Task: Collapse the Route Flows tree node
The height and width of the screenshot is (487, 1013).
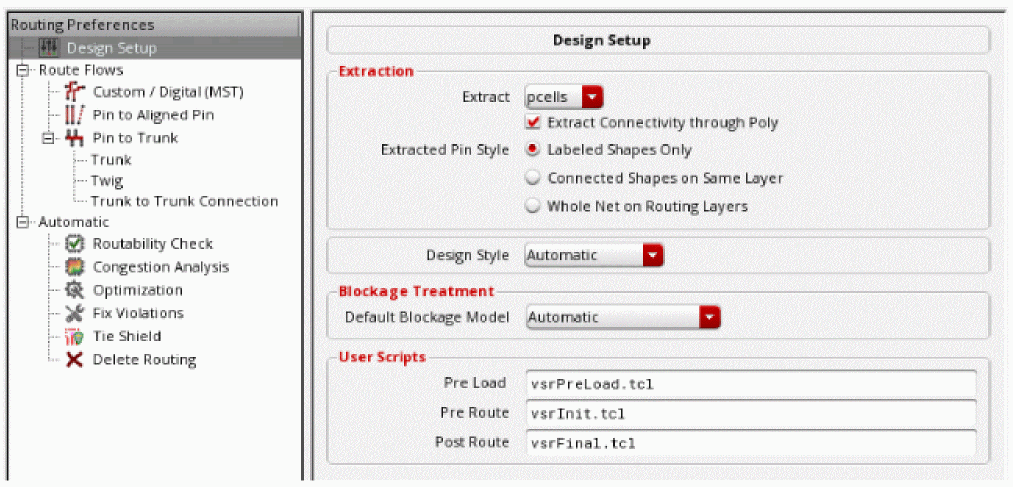Action: coord(25,70)
